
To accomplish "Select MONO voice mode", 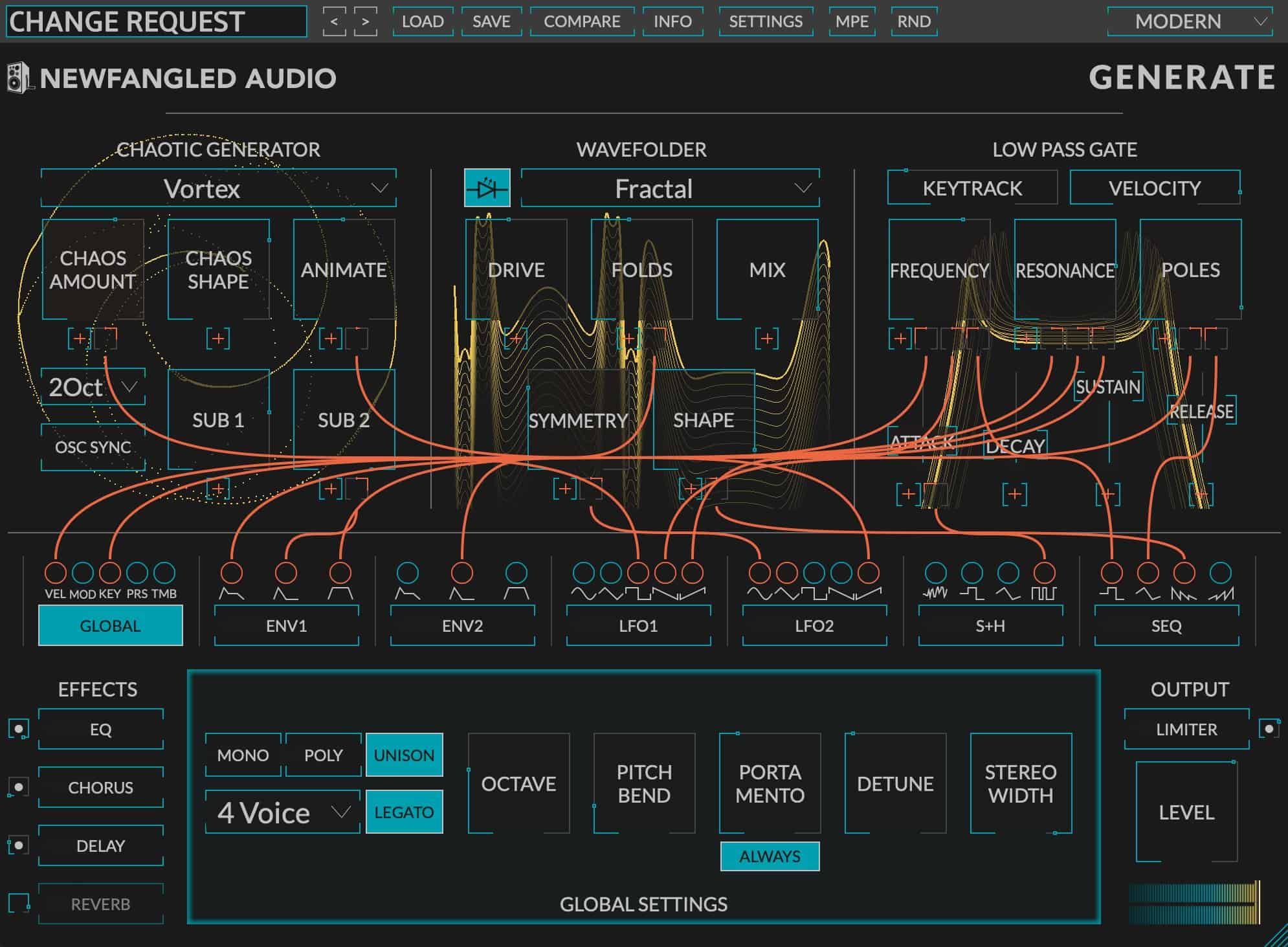I will 243,755.
